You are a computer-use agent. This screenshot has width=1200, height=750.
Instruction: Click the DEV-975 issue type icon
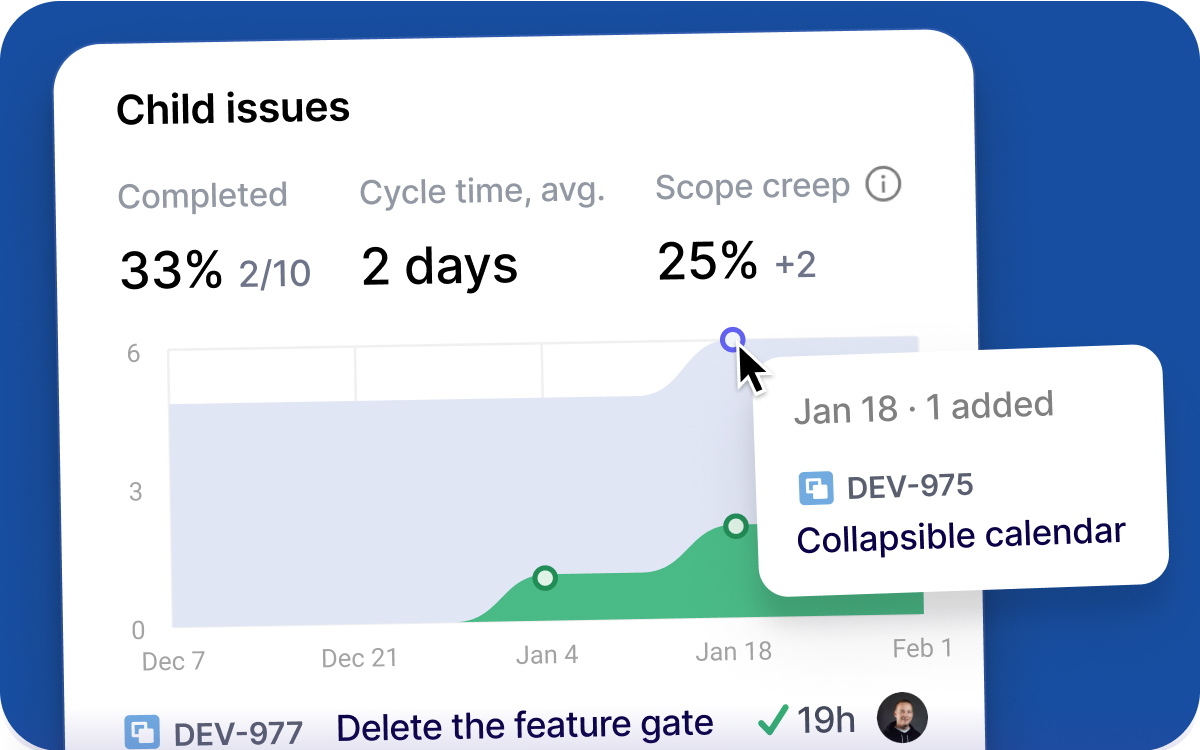point(816,488)
